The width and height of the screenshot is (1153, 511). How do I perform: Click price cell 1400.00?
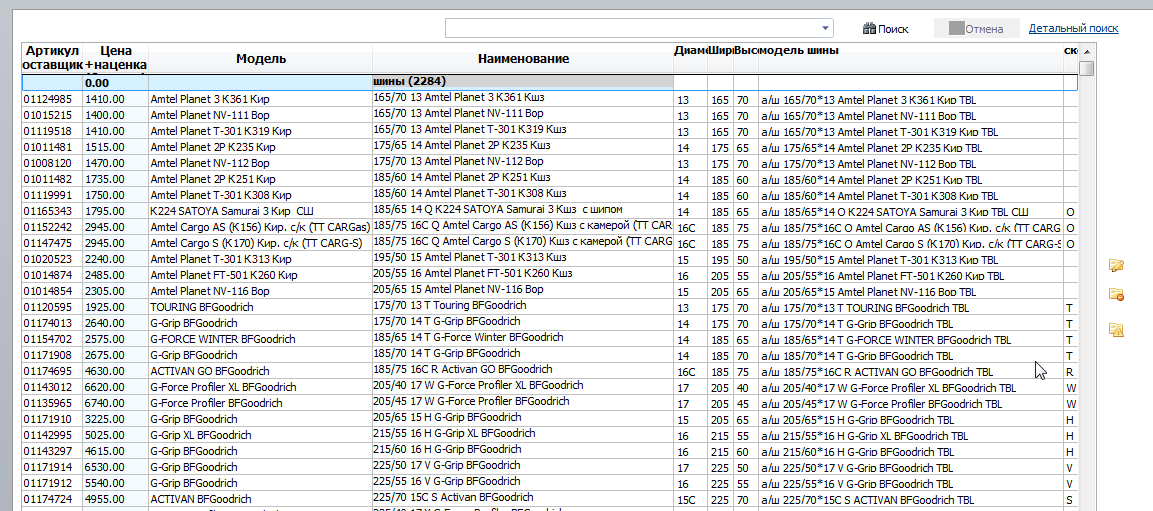pos(115,115)
